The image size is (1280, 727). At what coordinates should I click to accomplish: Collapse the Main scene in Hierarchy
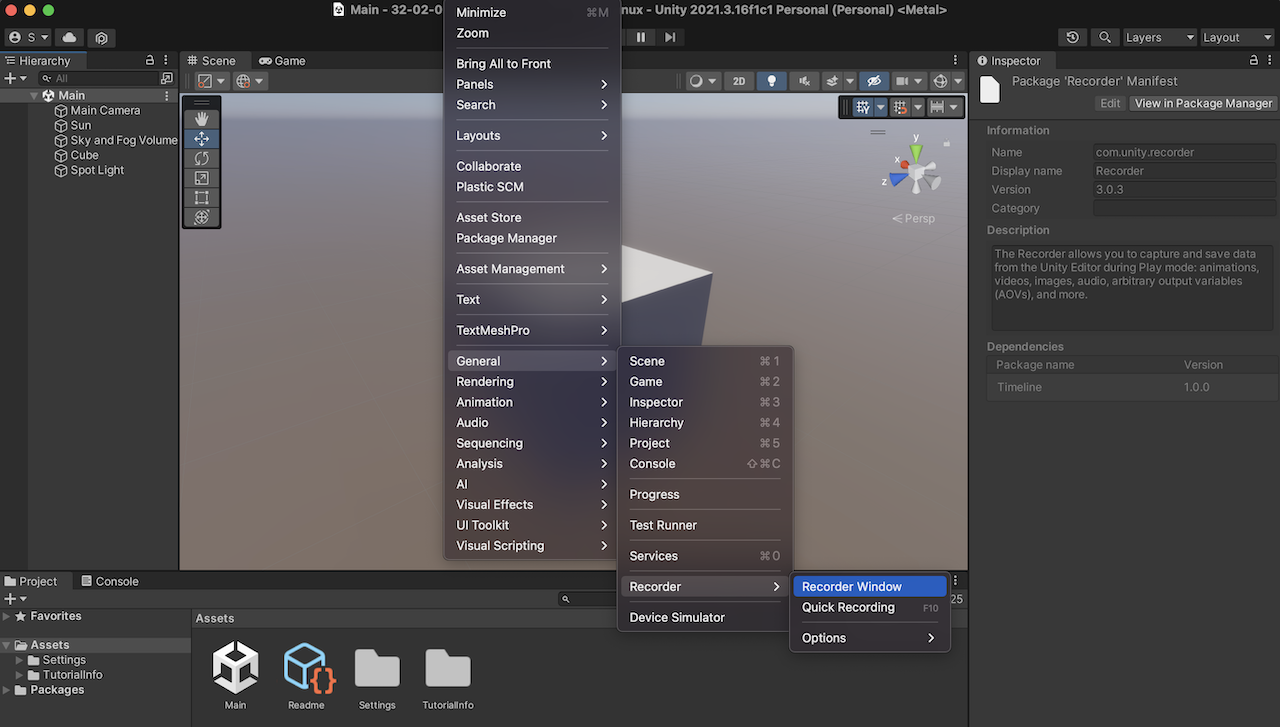click(x=34, y=96)
